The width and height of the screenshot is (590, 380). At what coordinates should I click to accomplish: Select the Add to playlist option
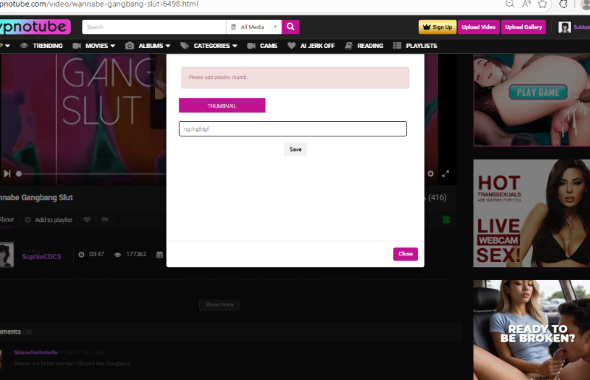(49, 220)
